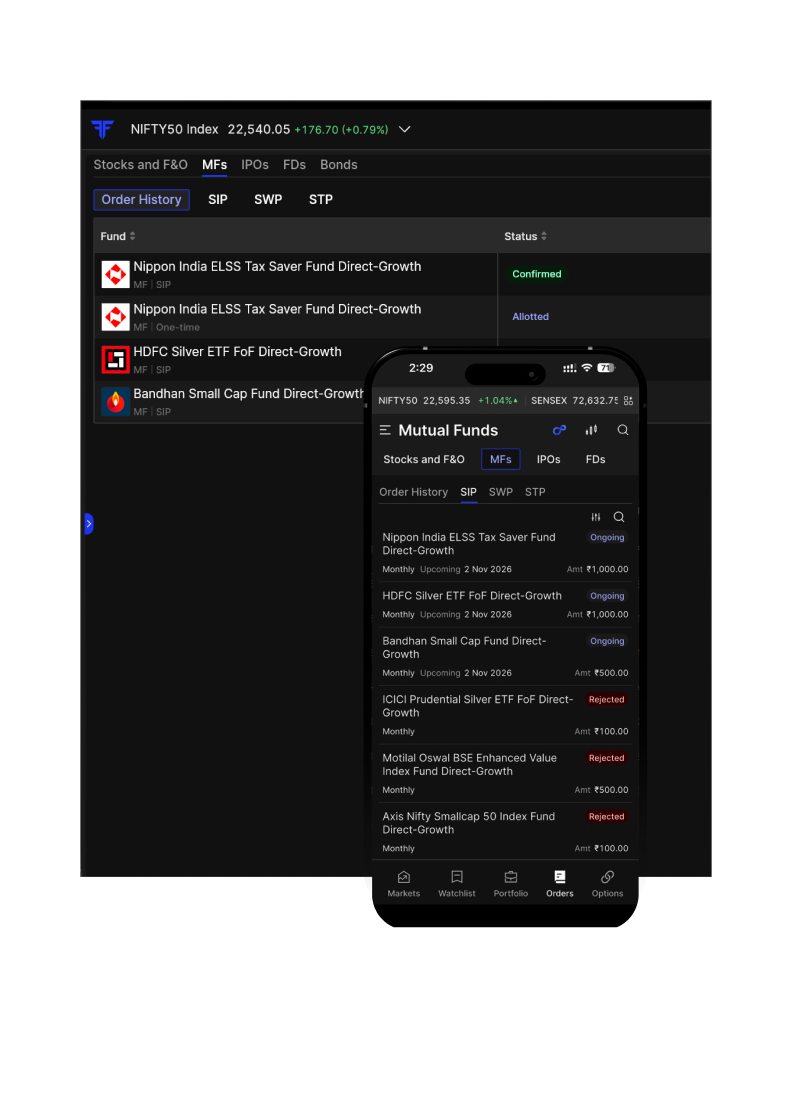Select phone MFs tab
Screen dimensions: 792x1120
click(x=501, y=459)
